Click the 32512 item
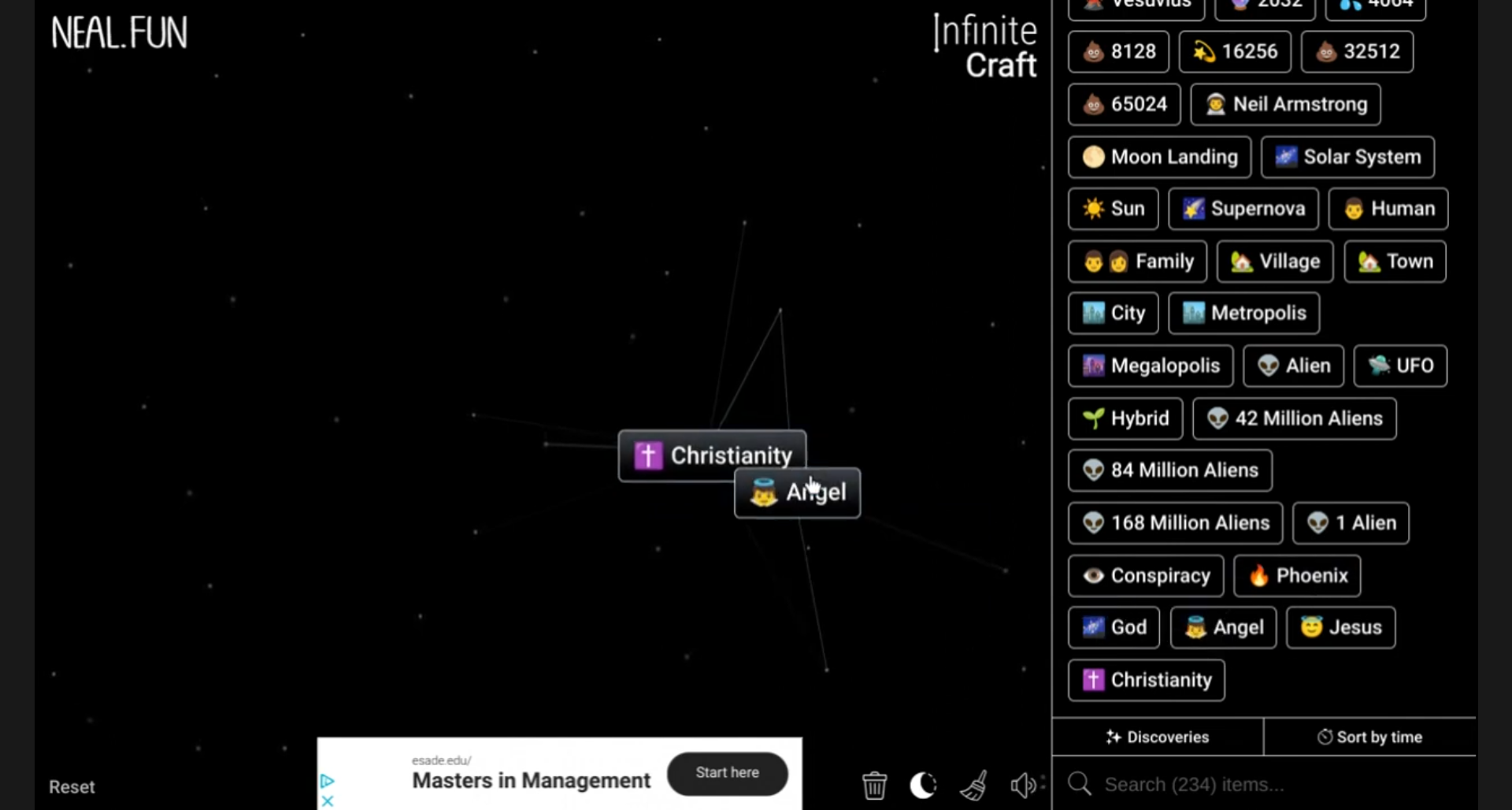Viewport: 1512px width, 810px height. (x=1358, y=52)
